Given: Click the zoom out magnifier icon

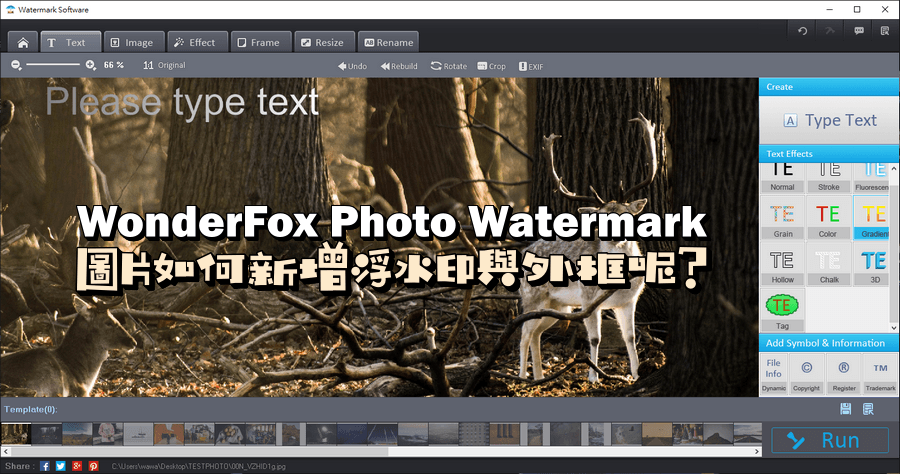Looking at the screenshot, I should pyautogui.click(x=16, y=65).
